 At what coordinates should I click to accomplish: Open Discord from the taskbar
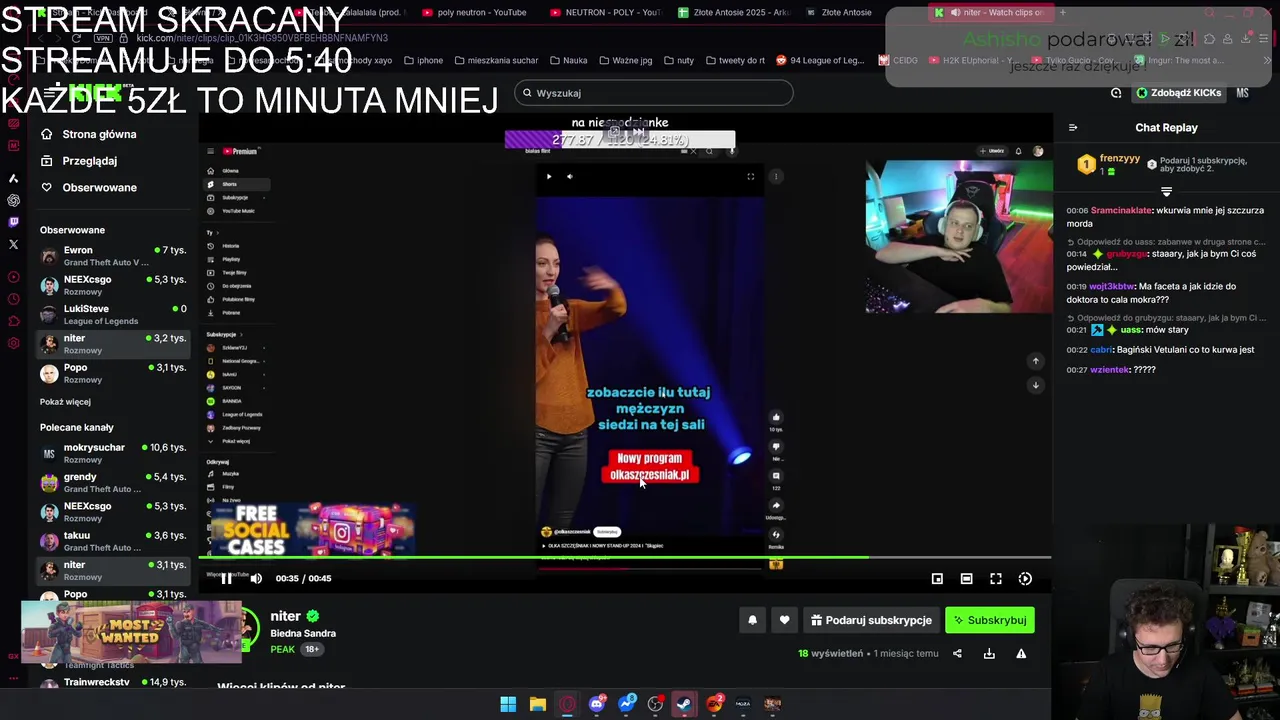point(597,704)
